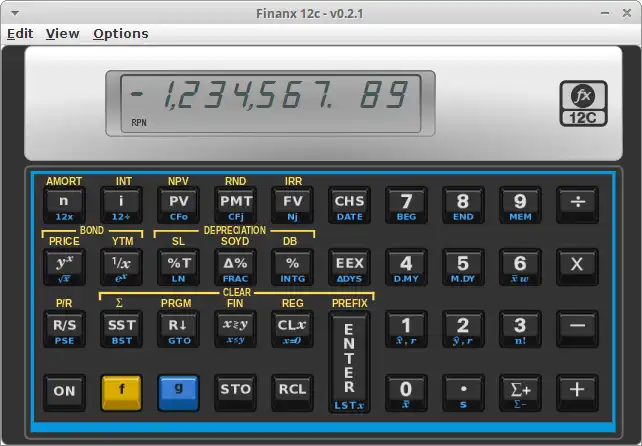Viewport: 642px width, 446px height.
Task: Click the Δ% percent change key
Action: click(235, 267)
